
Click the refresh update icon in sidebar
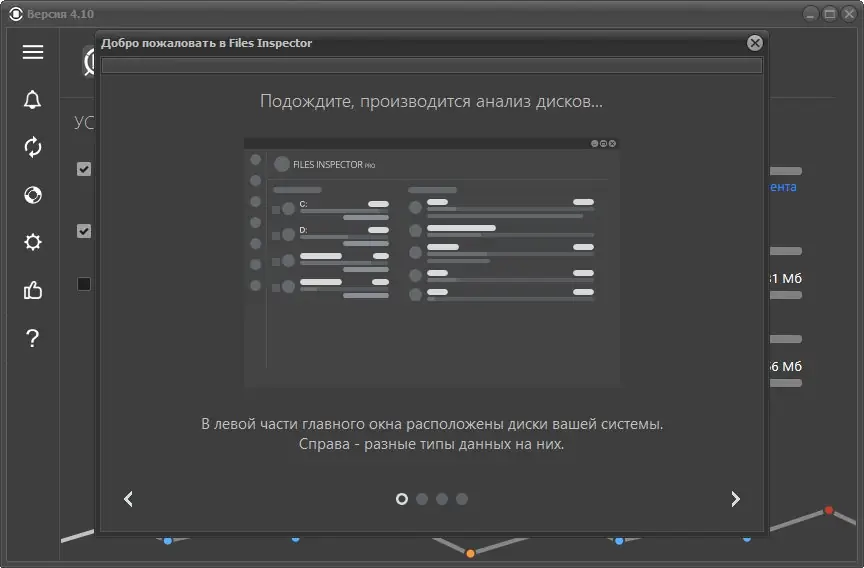point(33,147)
